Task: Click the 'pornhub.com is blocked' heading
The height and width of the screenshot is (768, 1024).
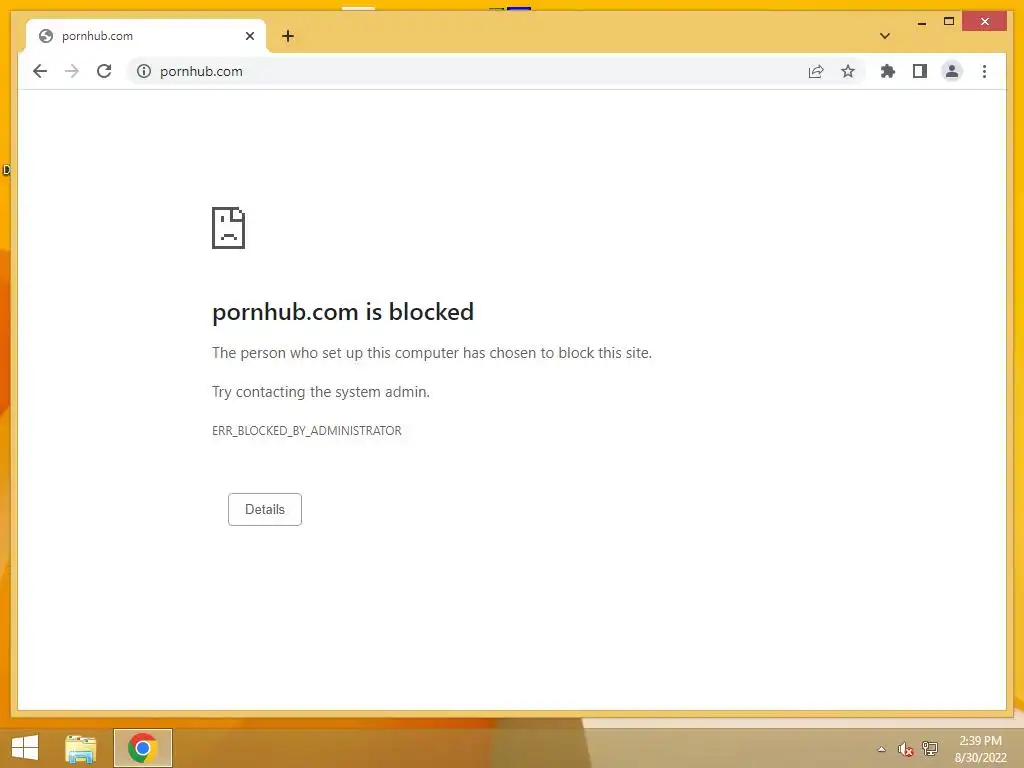Action: (343, 312)
